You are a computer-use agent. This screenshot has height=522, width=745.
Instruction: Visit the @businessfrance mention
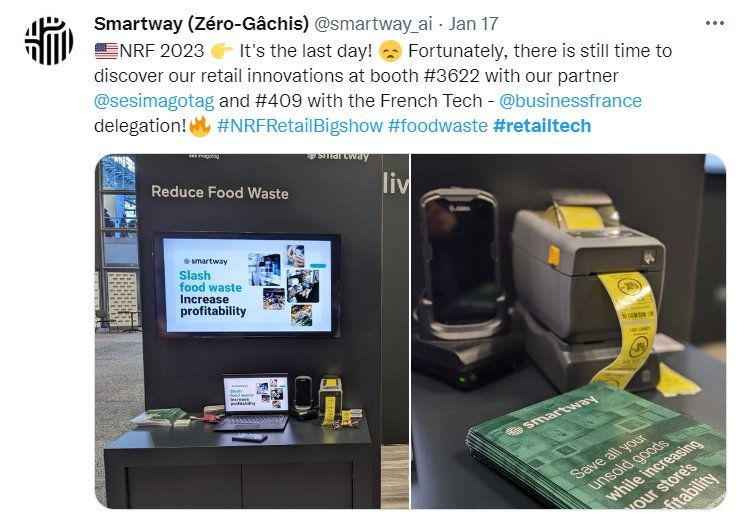[x=570, y=101]
